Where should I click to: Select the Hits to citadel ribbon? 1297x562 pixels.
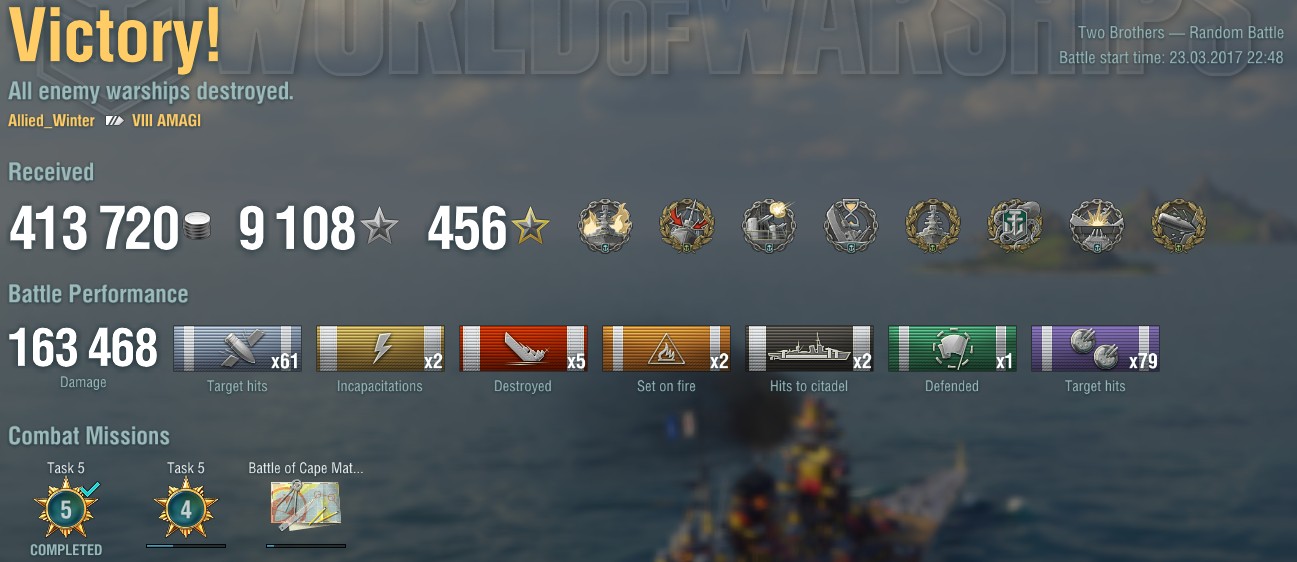(809, 349)
